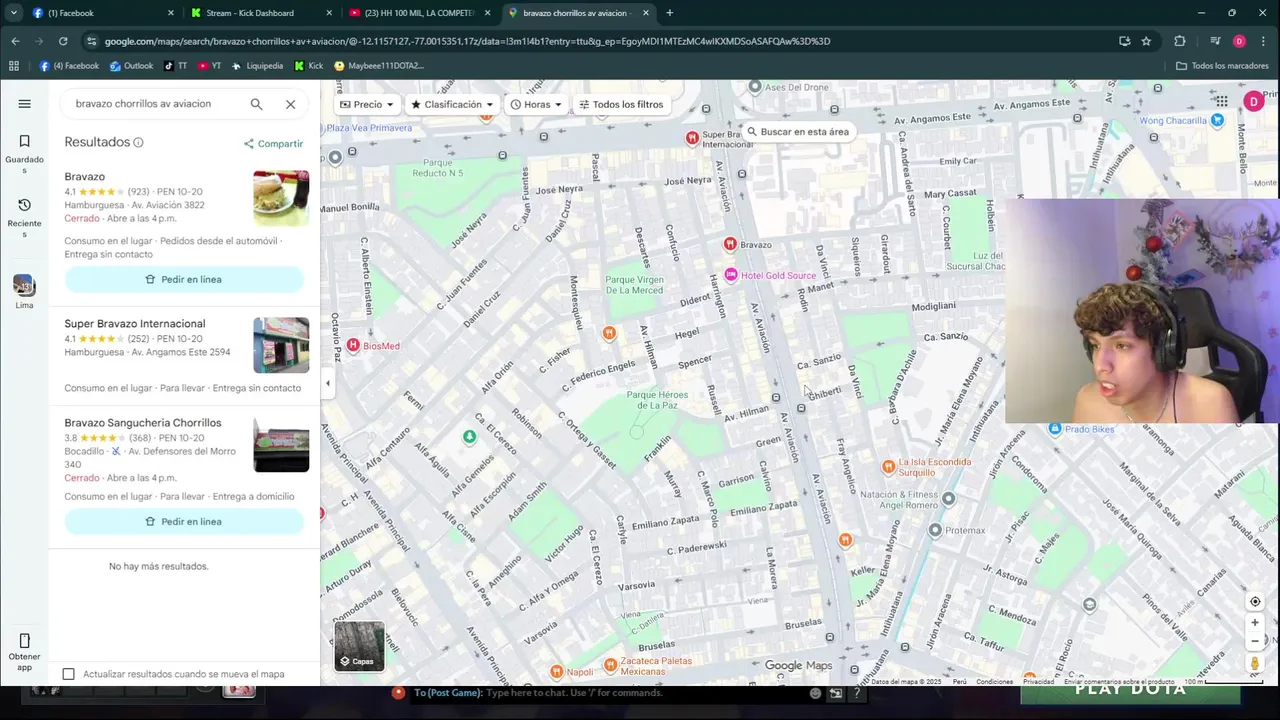Image resolution: width=1280 pixels, height=720 pixels.
Task: Click the Condiciones link in map footer
Action: tap(994, 682)
